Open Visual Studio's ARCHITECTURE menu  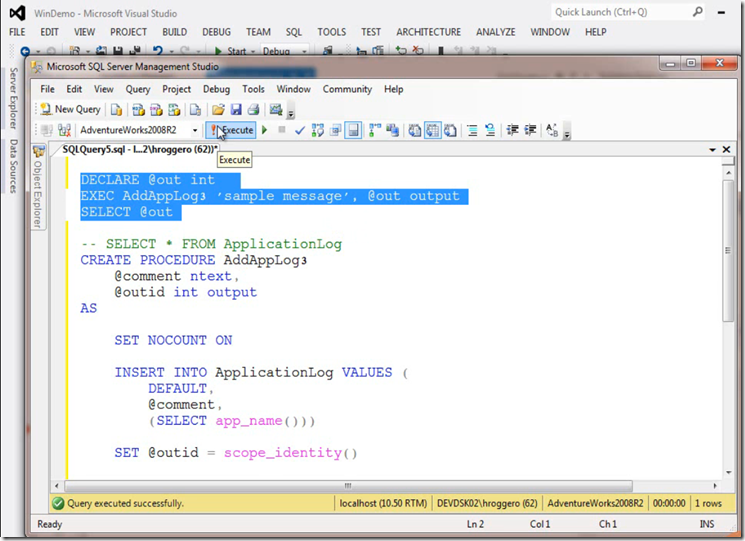pos(429,32)
